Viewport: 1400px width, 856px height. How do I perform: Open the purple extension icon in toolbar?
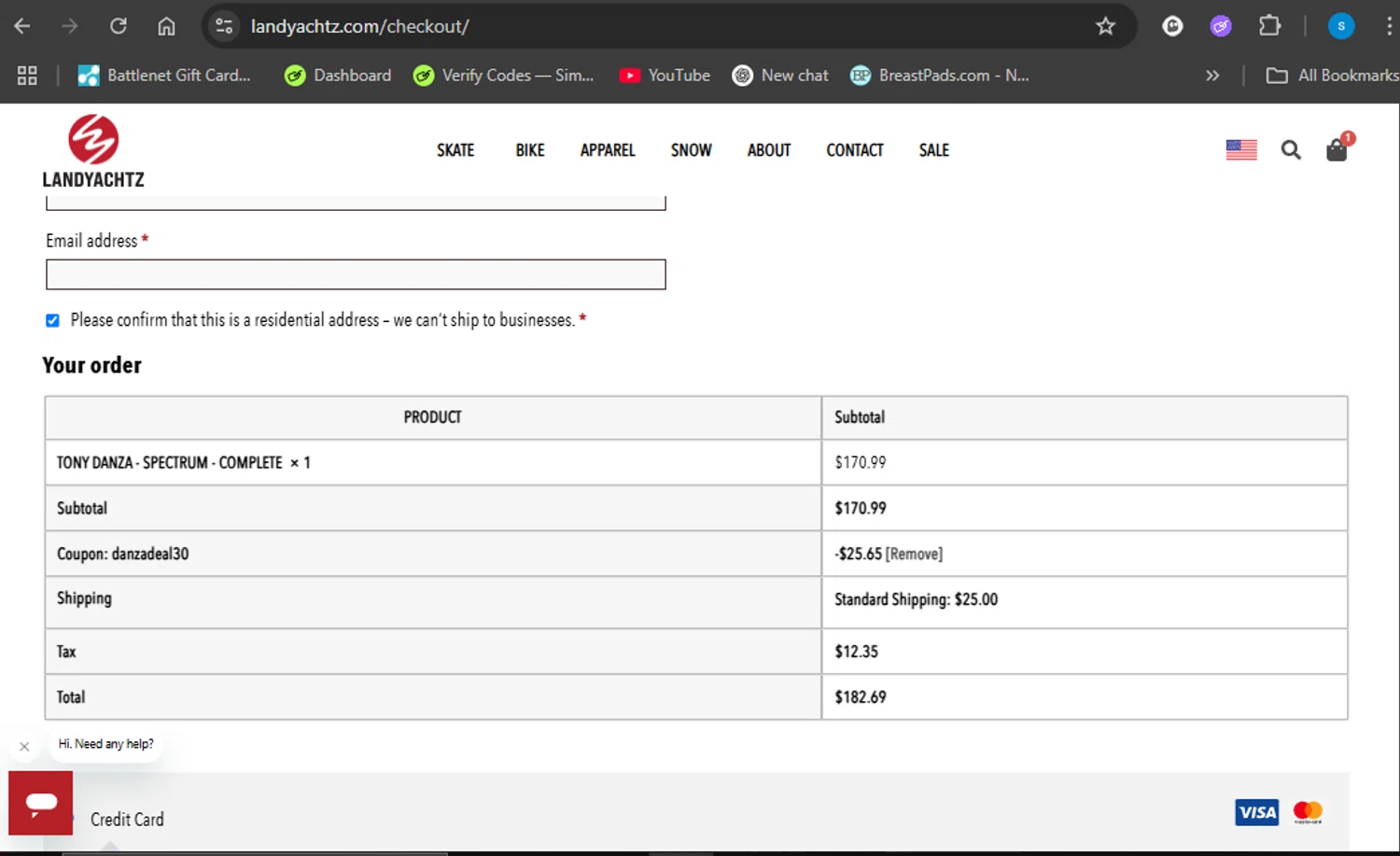point(1221,26)
